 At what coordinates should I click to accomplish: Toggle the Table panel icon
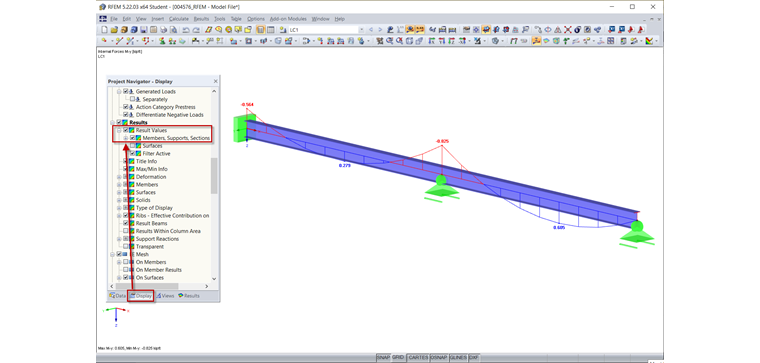coord(270,30)
